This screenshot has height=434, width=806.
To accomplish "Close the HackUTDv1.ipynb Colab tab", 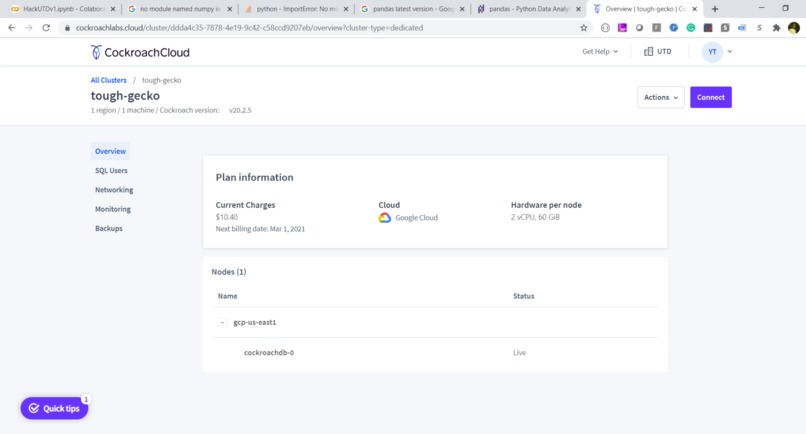I will tap(113, 9).
